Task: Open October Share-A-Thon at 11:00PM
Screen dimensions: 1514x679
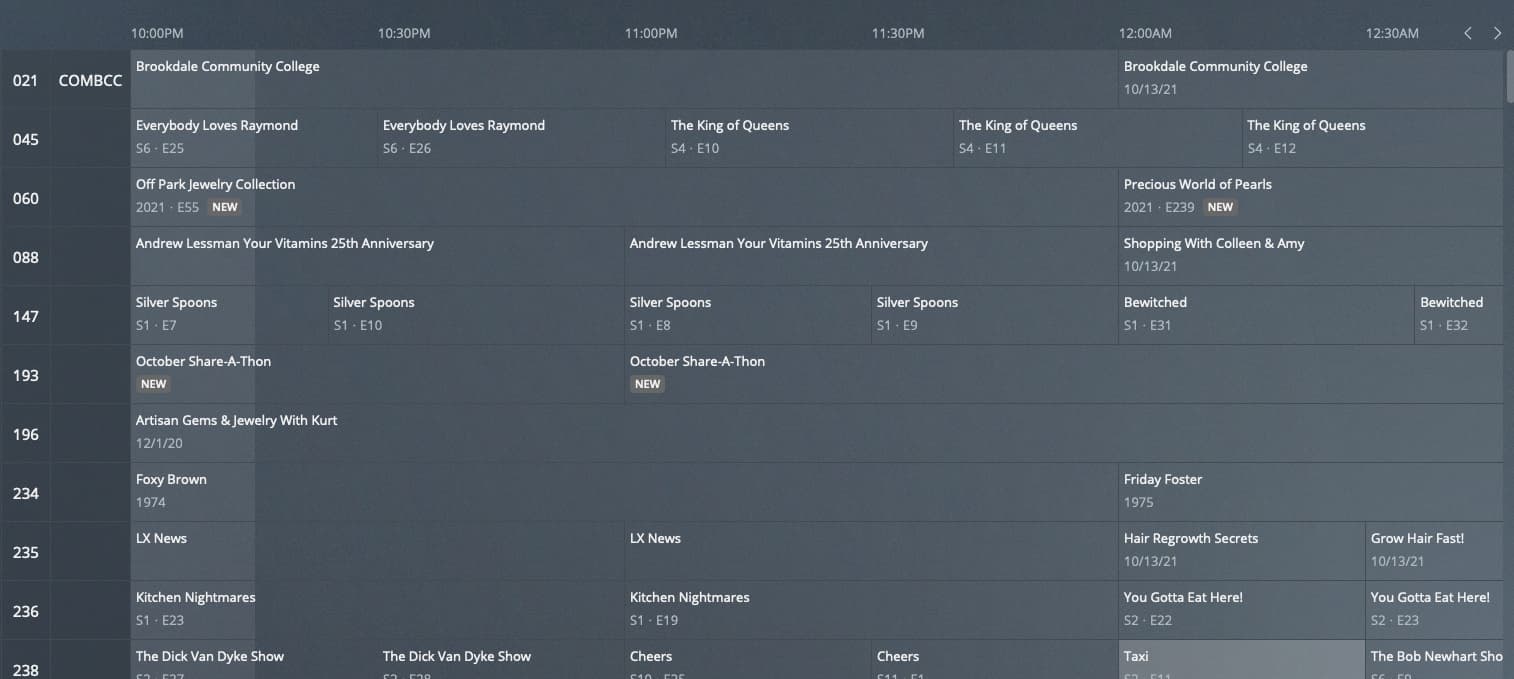Action: click(x=1064, y=375)
